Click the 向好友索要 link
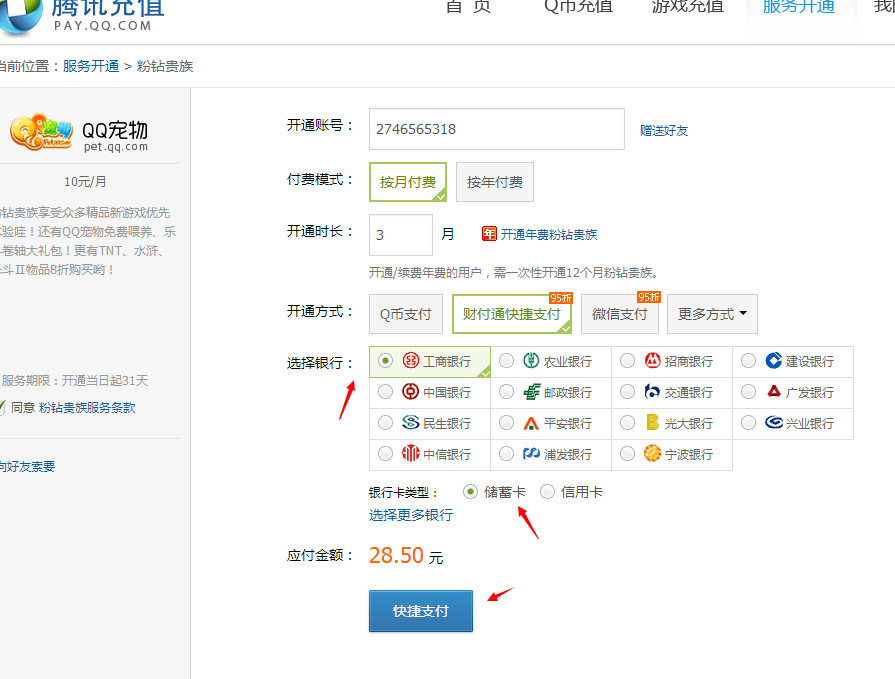Image resolution: width=895 pixels, height=679 pixels. pos(27,467)
